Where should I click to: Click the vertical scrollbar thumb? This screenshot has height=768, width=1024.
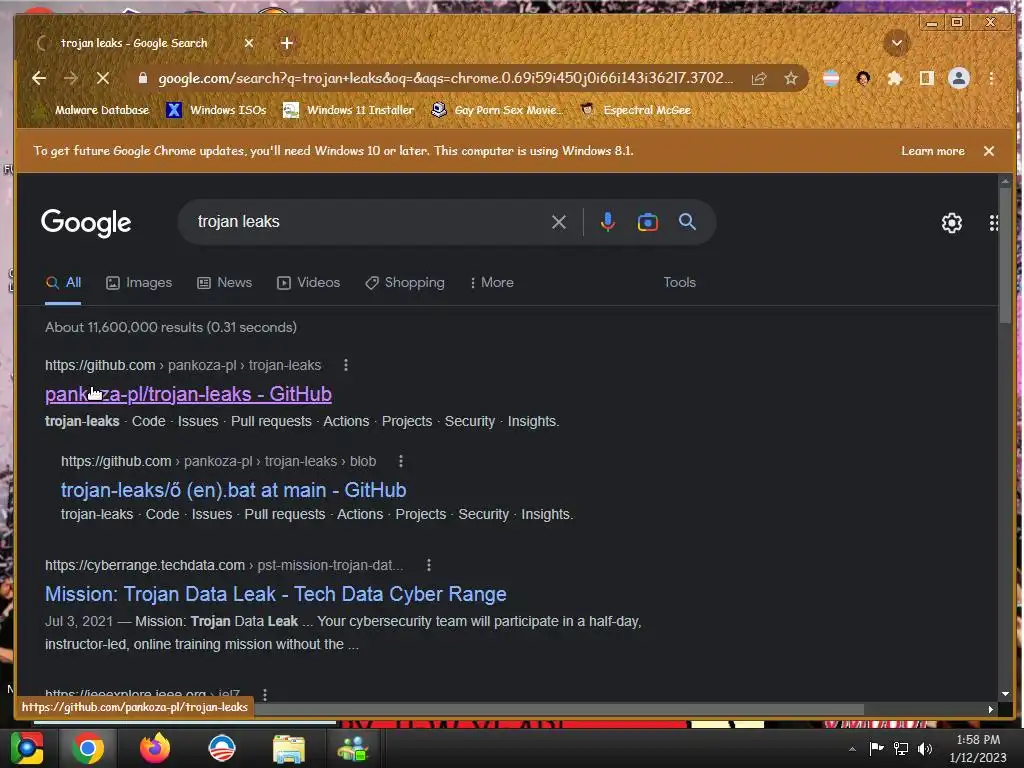1005,255
